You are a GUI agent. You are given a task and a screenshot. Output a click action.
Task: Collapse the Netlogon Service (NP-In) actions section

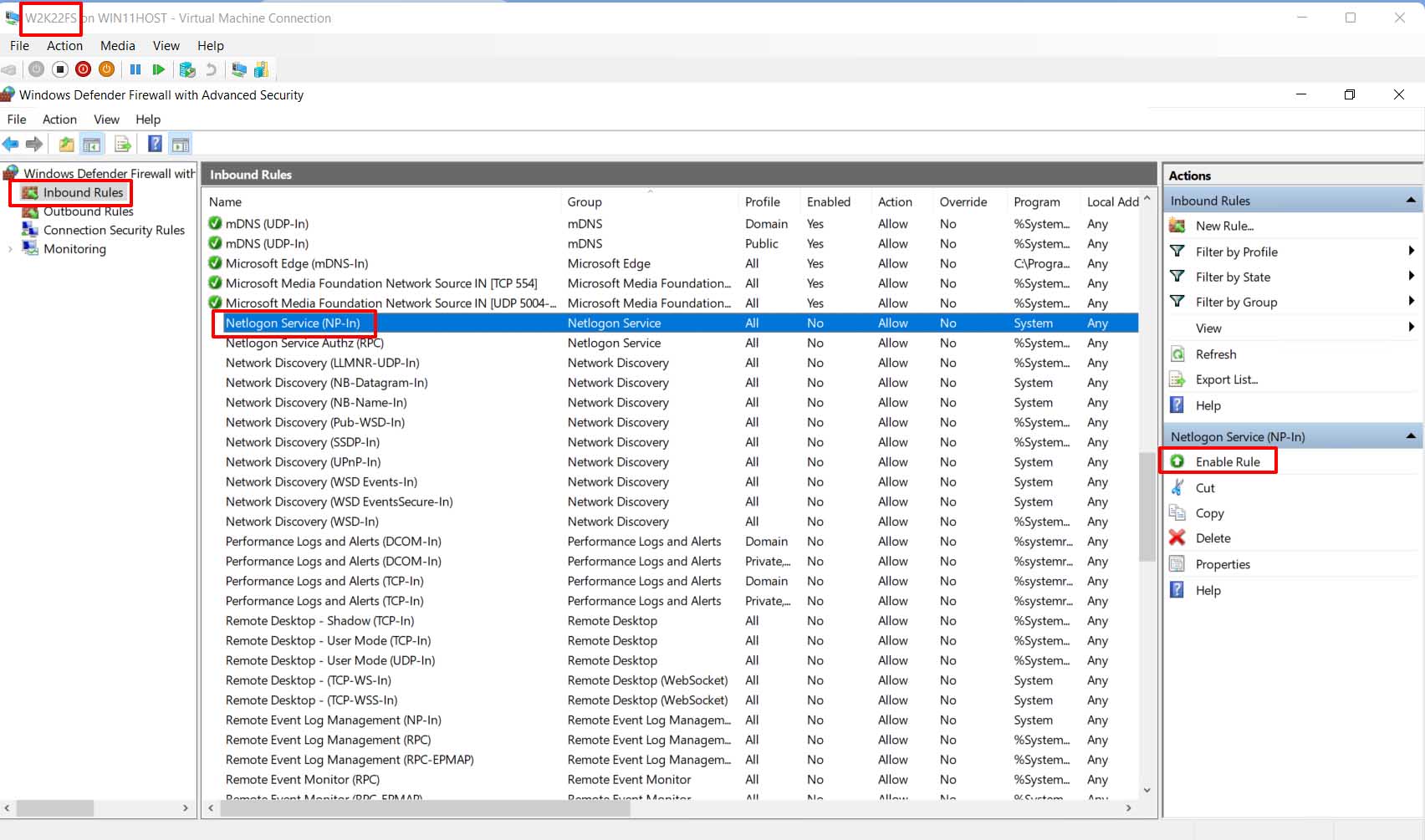tap(1411, 436)
